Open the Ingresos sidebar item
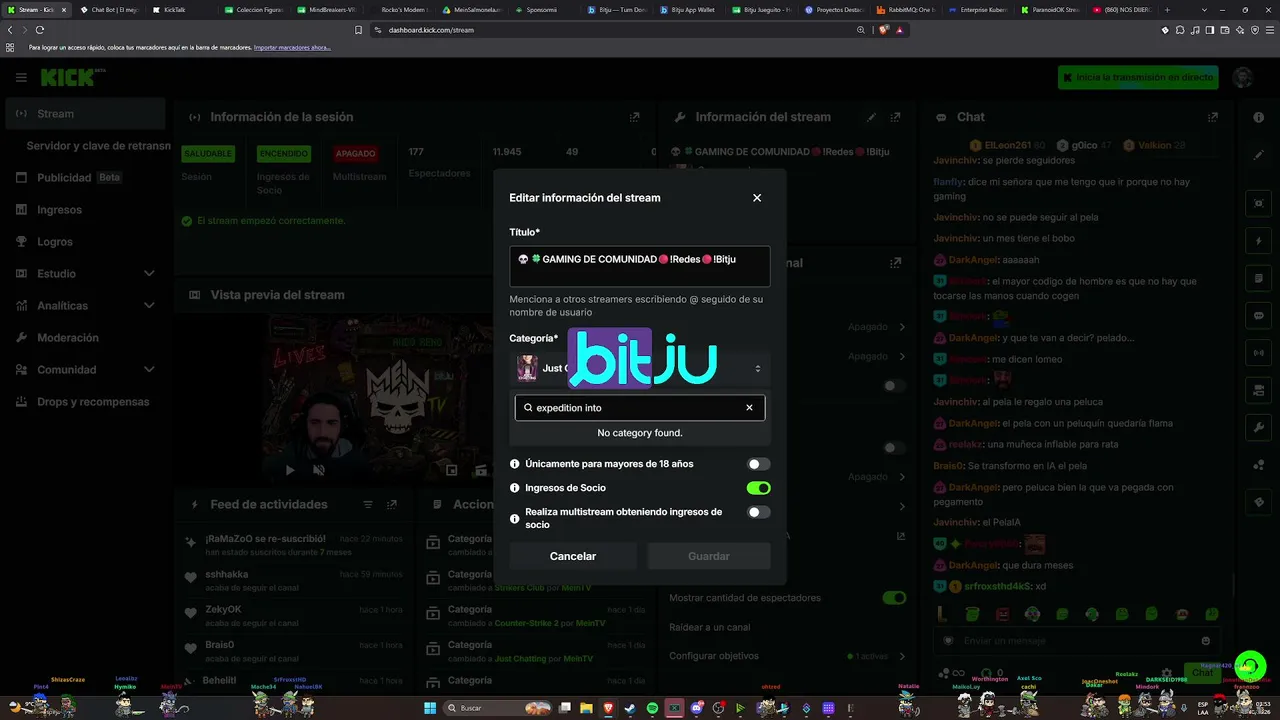Image resolution: width=1280 pixels, height=720 pixels. [85, 210]
